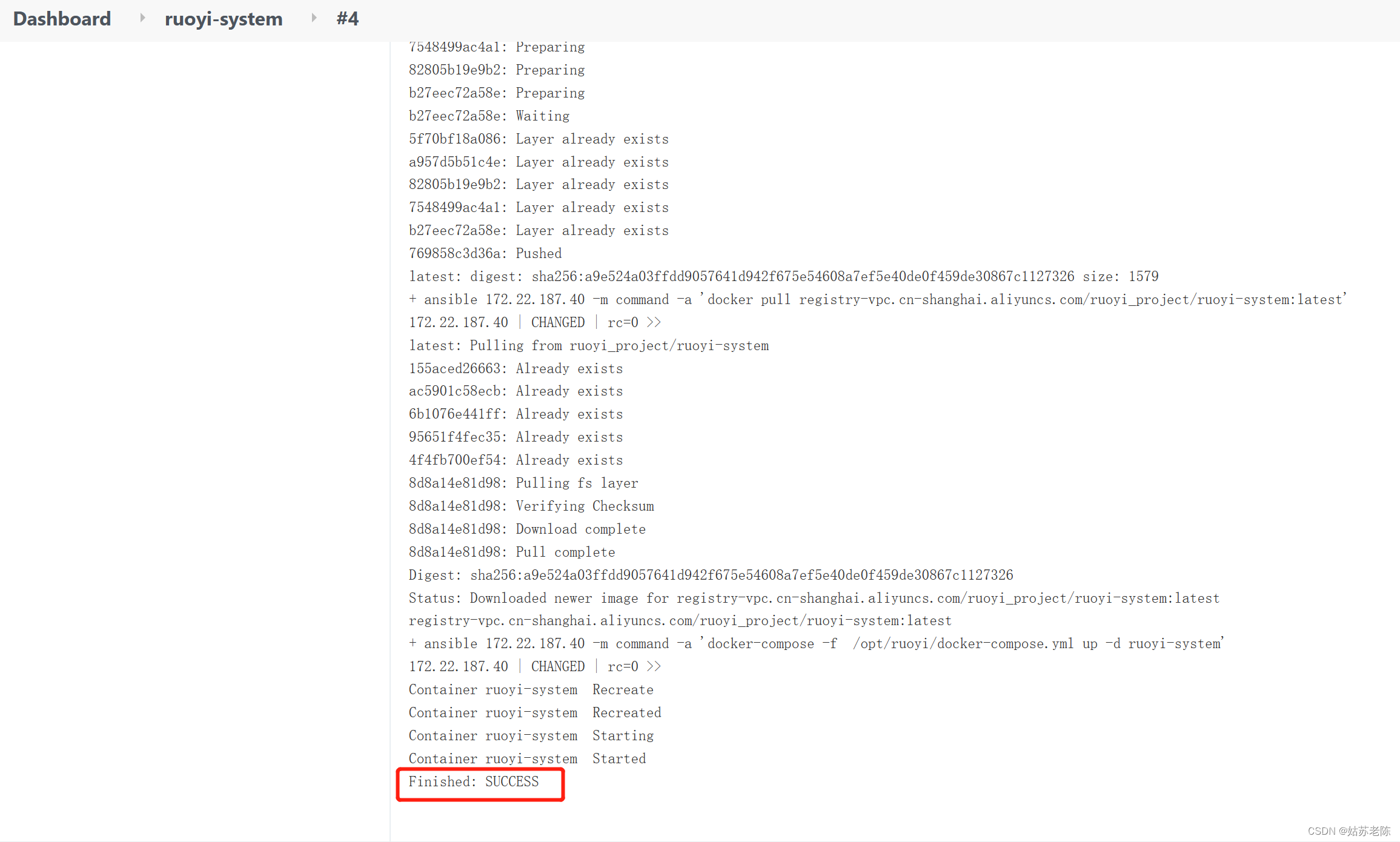Click '4f4fb700ef54: Already exists' line

tap(516, 460)
